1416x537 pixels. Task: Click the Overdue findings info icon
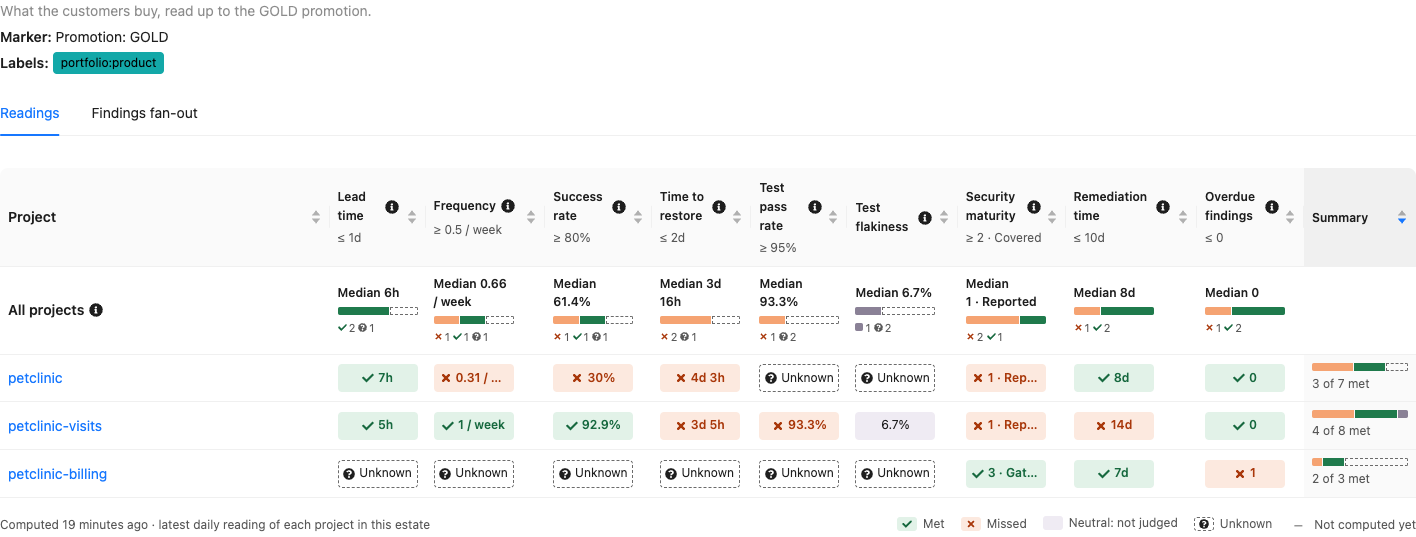(x=1271, y=207)
